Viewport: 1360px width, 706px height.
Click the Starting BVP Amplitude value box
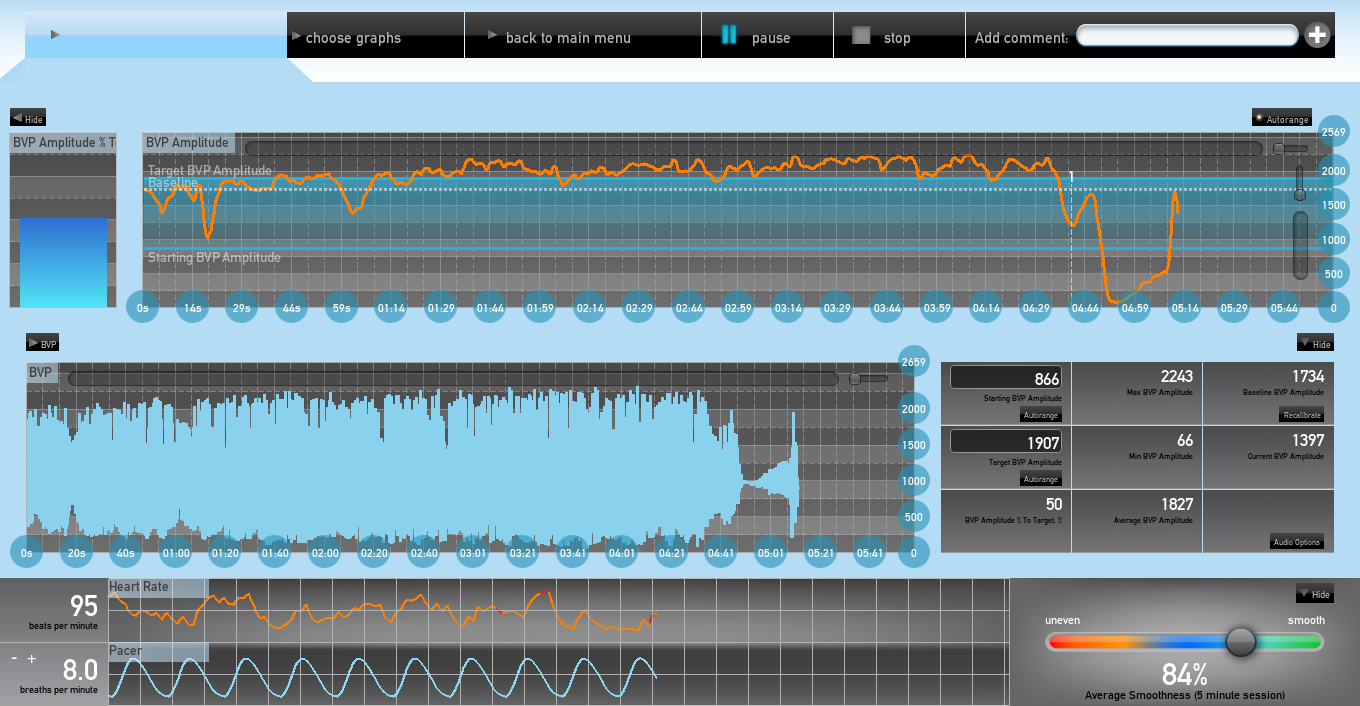click(x=1005, y=377)
